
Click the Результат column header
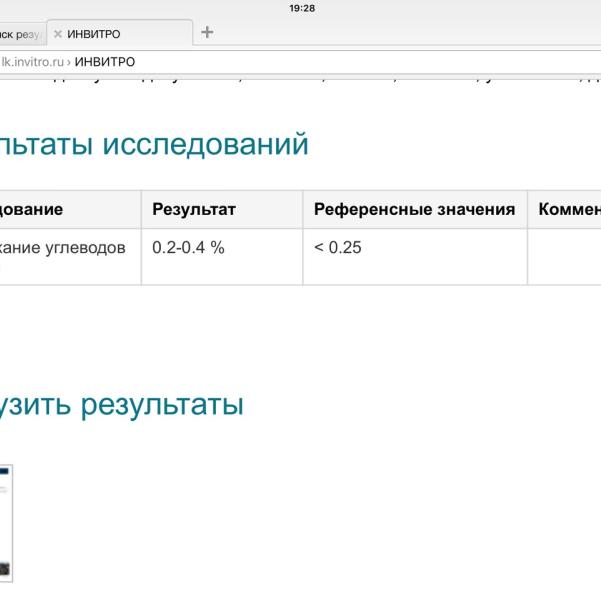[x=194, y=210]
